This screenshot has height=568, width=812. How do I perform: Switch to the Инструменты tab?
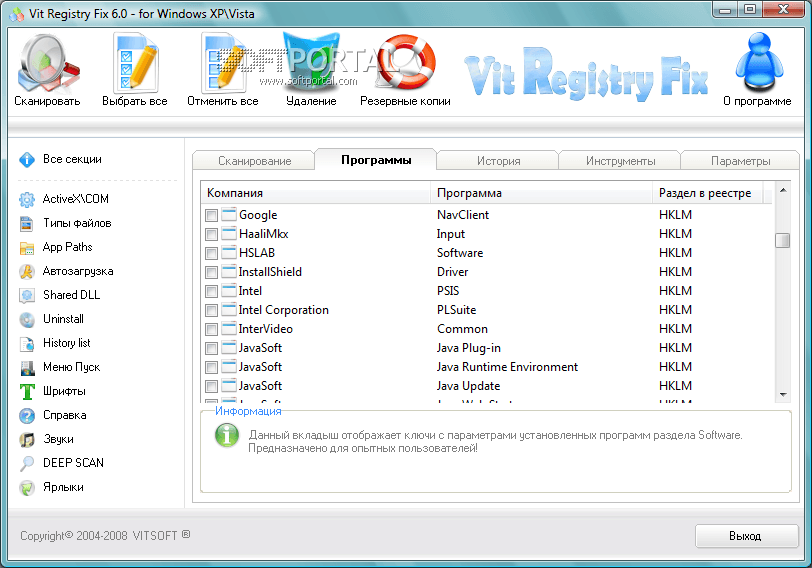pos(620,161)
